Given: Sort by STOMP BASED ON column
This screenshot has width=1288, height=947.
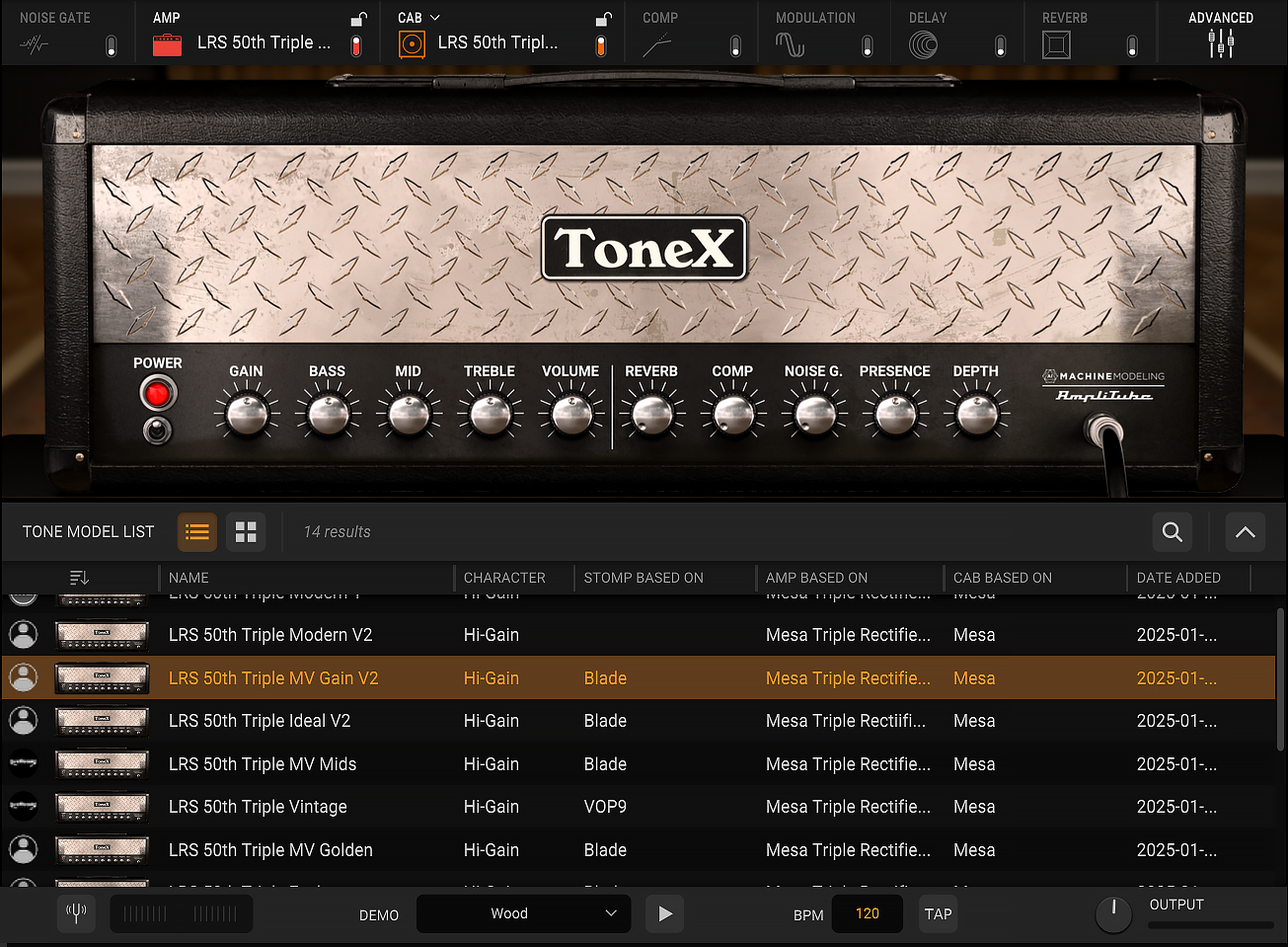Looking at the screenshot, I should coord(644,578).
